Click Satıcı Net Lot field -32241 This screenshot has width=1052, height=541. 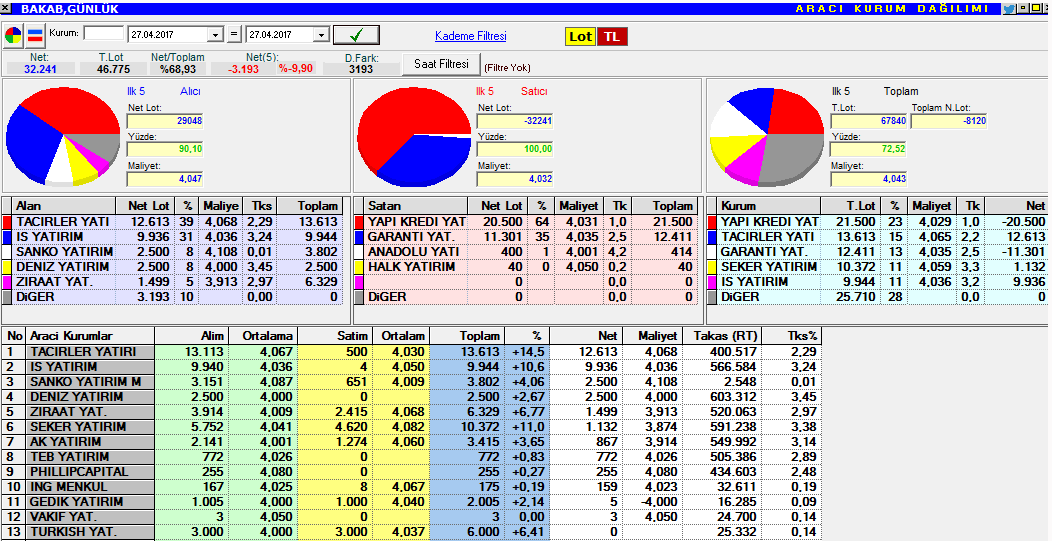coord(515,121)
